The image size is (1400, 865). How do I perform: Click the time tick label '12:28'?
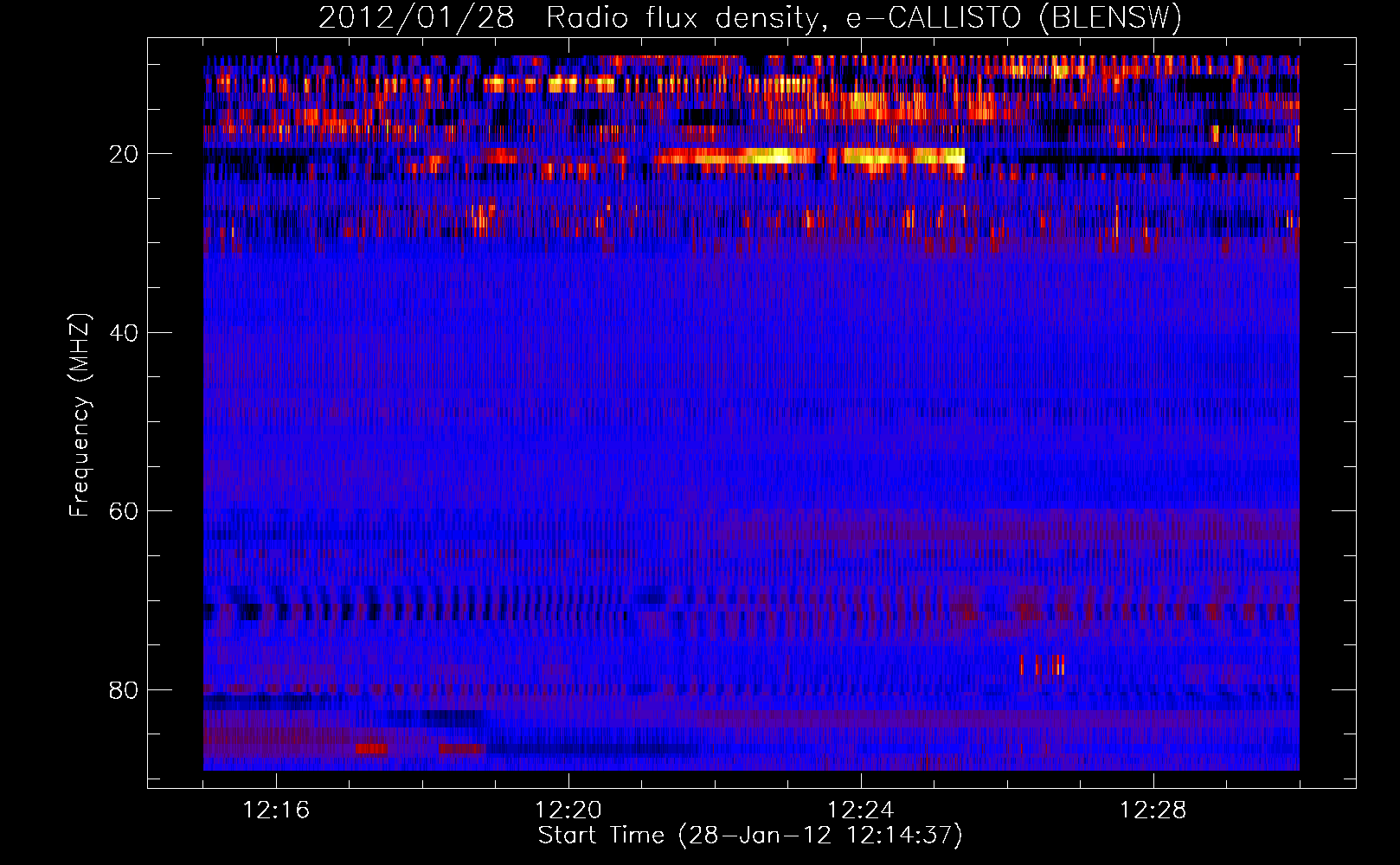(x=1153, y=811)
